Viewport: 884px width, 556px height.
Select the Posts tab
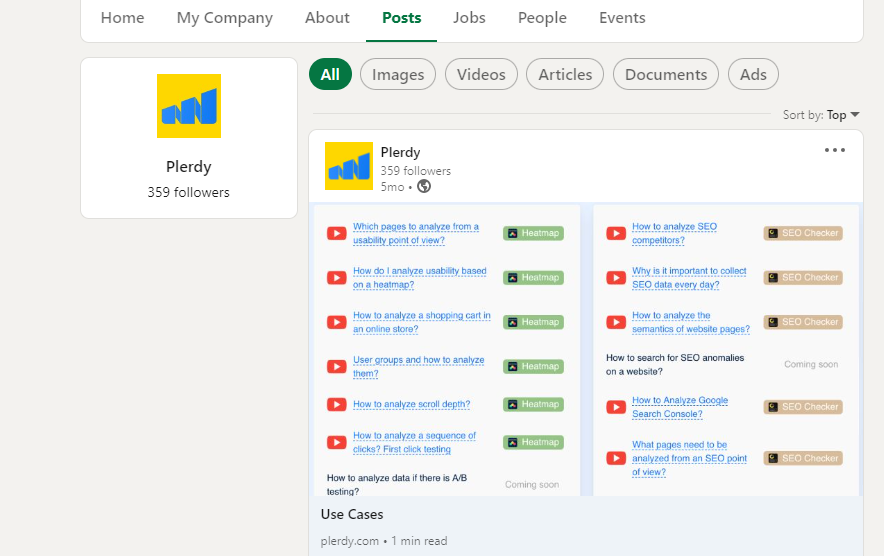(401, 18)
